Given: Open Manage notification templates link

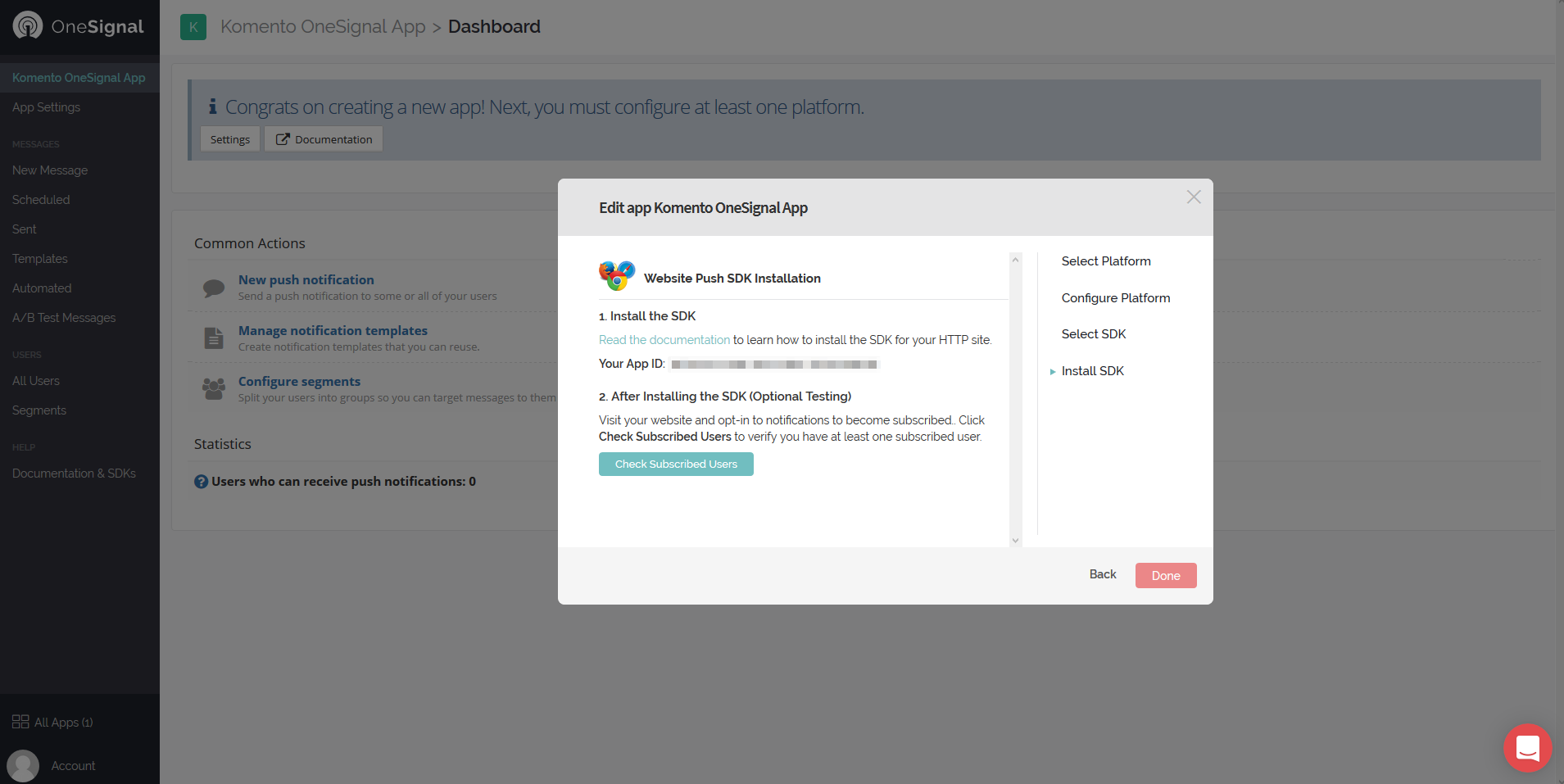Looking at the screenshot, I should pos(333,331).
